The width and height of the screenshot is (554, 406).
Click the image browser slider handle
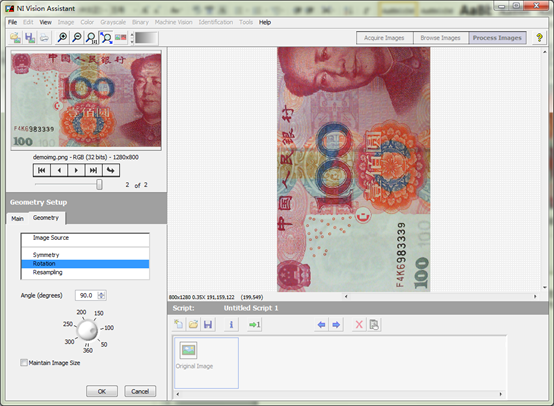pyautogui.click(x=100, y=184)
